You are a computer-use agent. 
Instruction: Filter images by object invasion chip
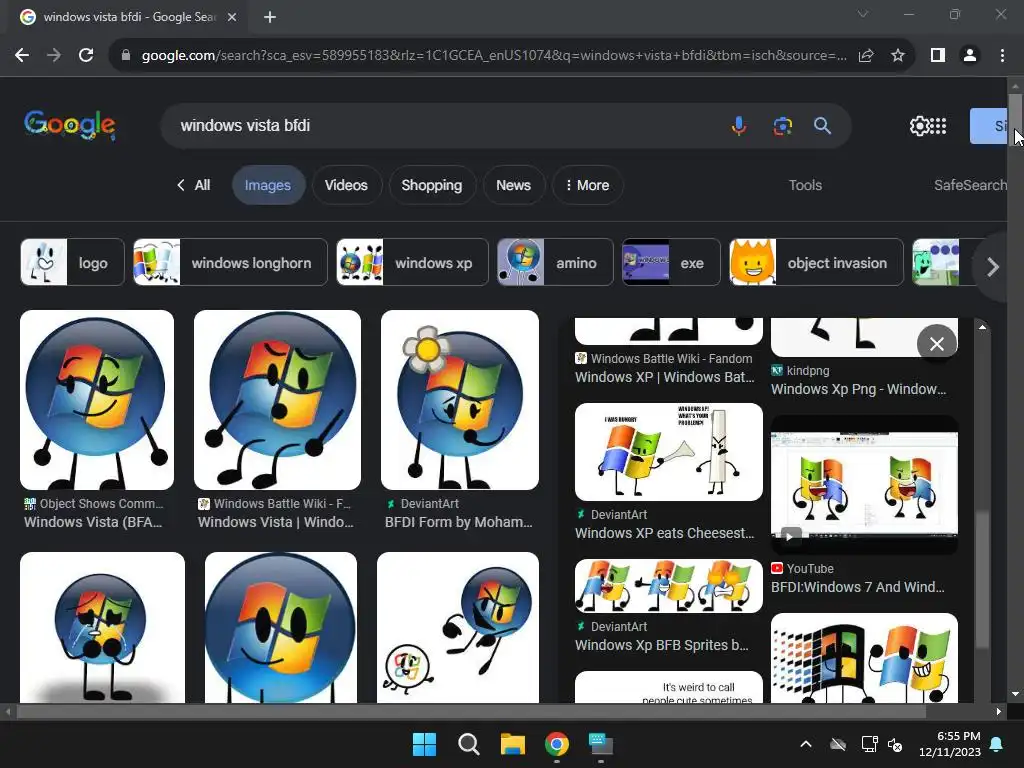pos(816,263)
